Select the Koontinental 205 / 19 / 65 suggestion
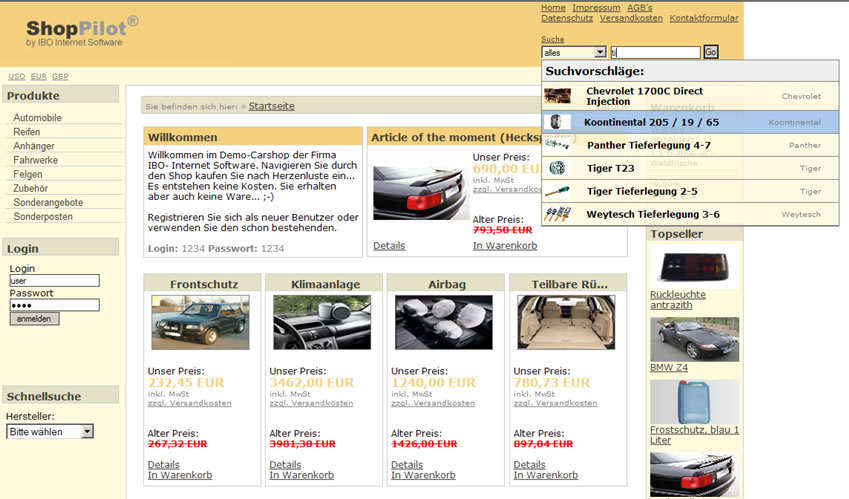 pos(690,122)
